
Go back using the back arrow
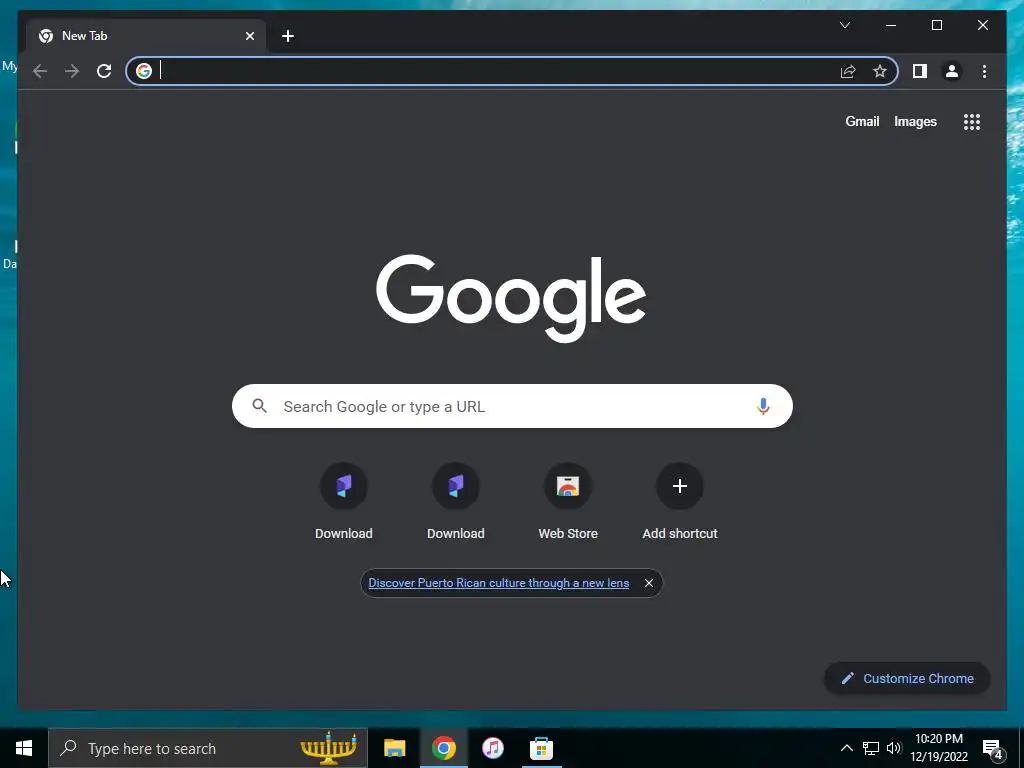[x=40, y=71]
